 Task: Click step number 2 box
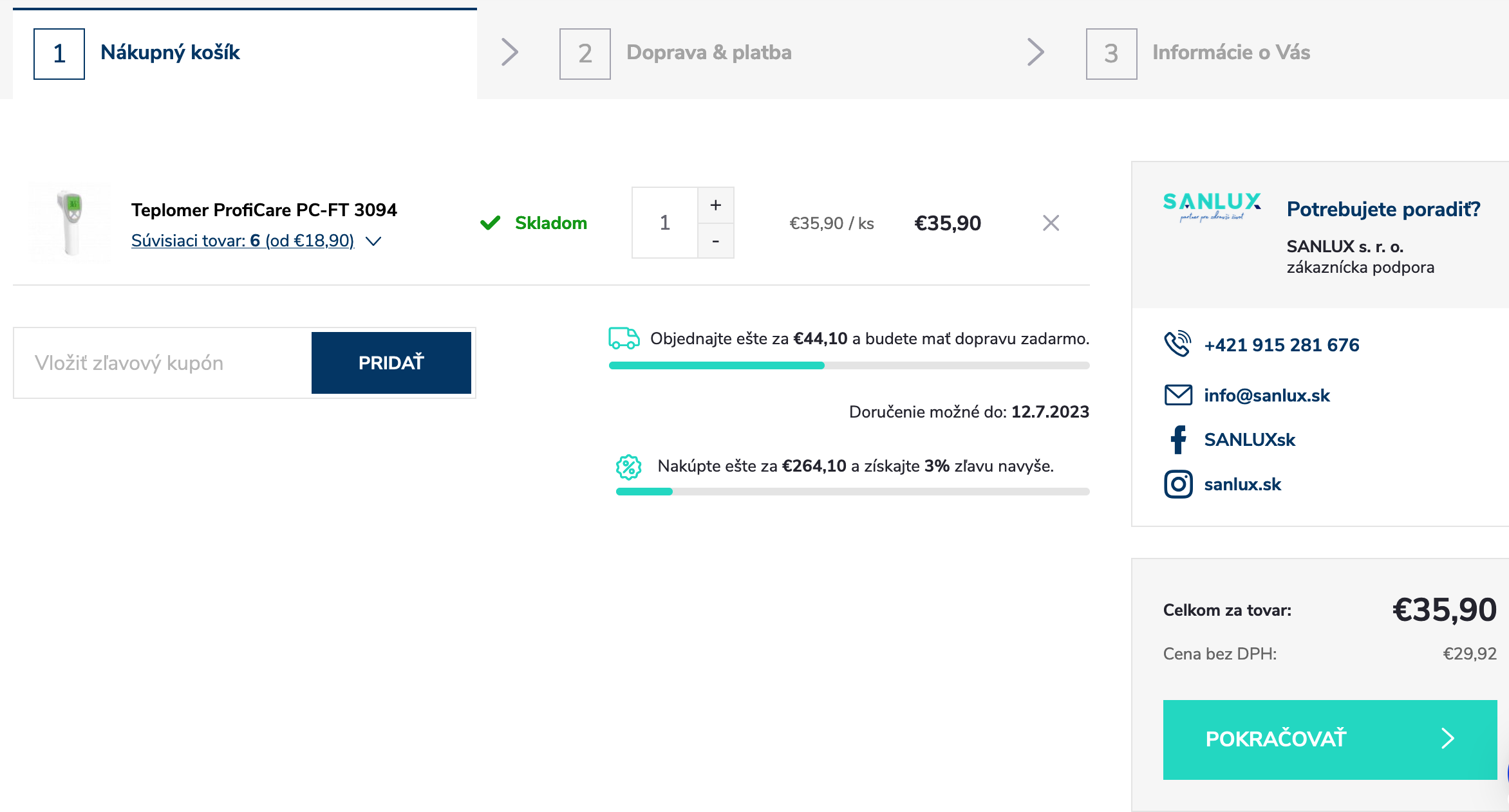pyautogui.click(x=585, y=54)
